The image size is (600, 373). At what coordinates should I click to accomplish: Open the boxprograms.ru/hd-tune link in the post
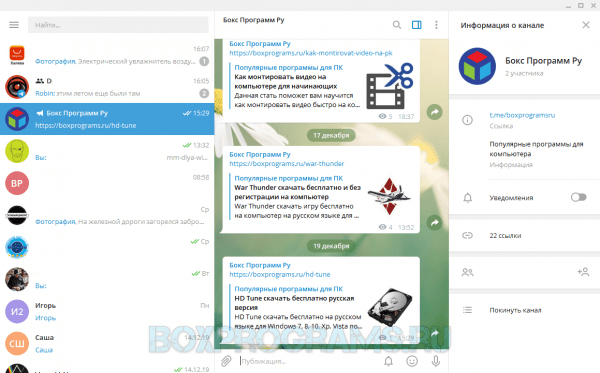pyautogui.click(x=280, y=274)
